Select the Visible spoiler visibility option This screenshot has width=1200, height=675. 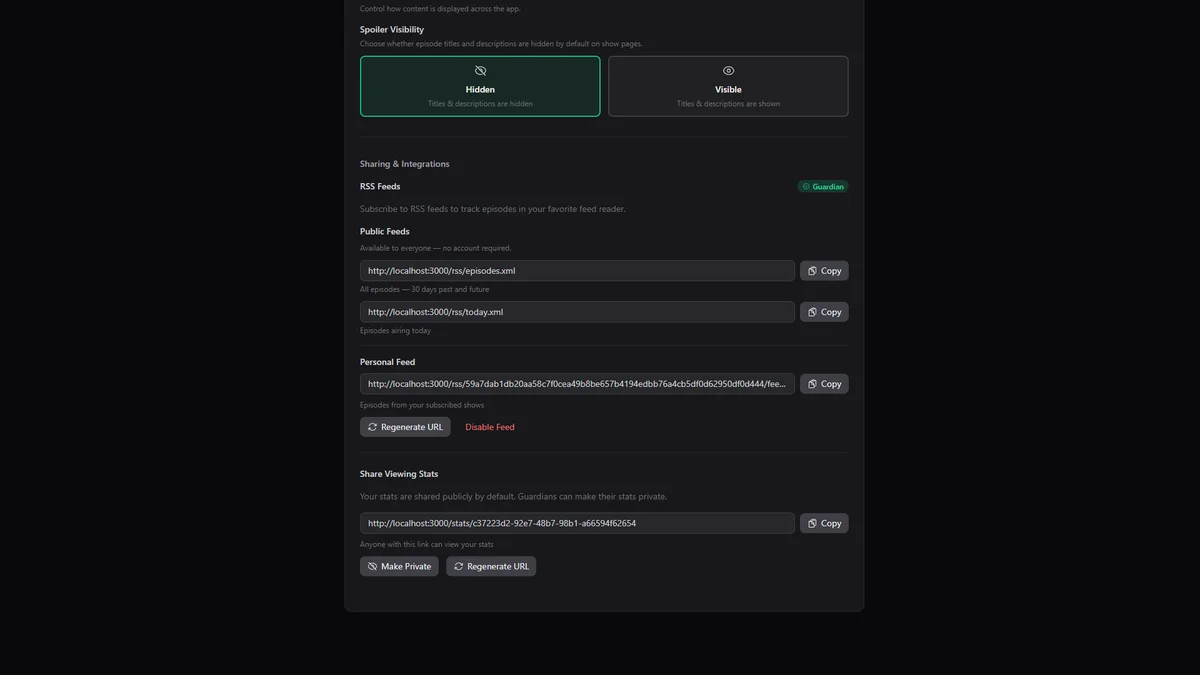pos(728,86)
